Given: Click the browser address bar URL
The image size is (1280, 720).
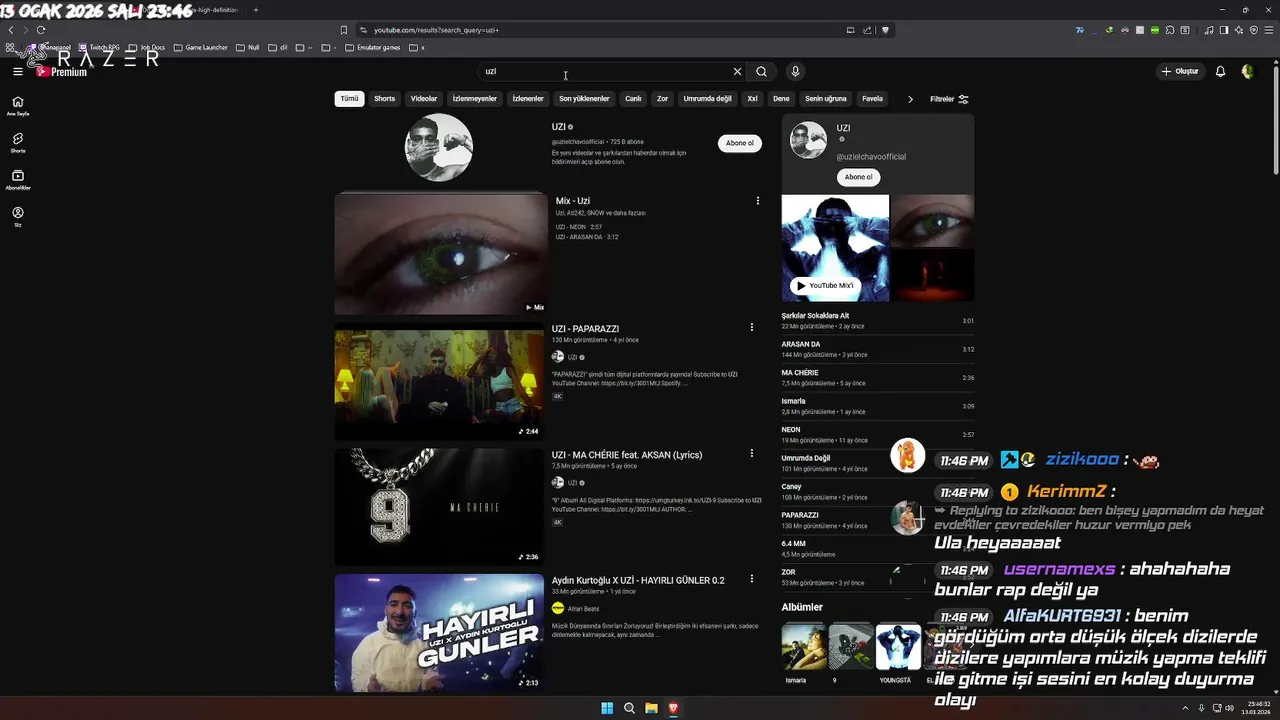Looking at the screenshot, I should pyautogui.click(x=436, y=30).
